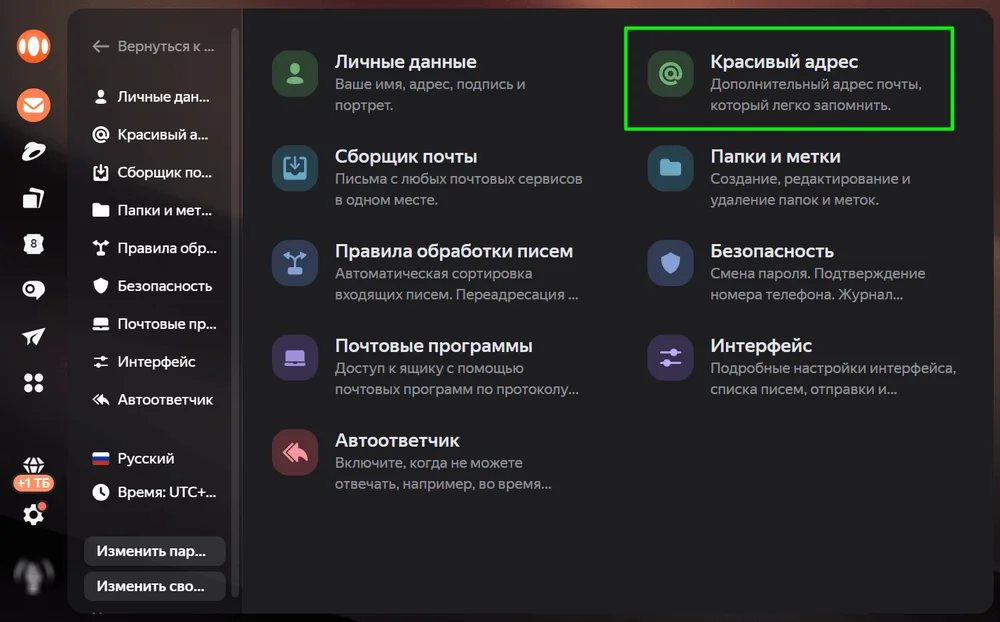Select Автоответчик in the left menu
Screen dimensions: 1000x622
tap(153, 400)
